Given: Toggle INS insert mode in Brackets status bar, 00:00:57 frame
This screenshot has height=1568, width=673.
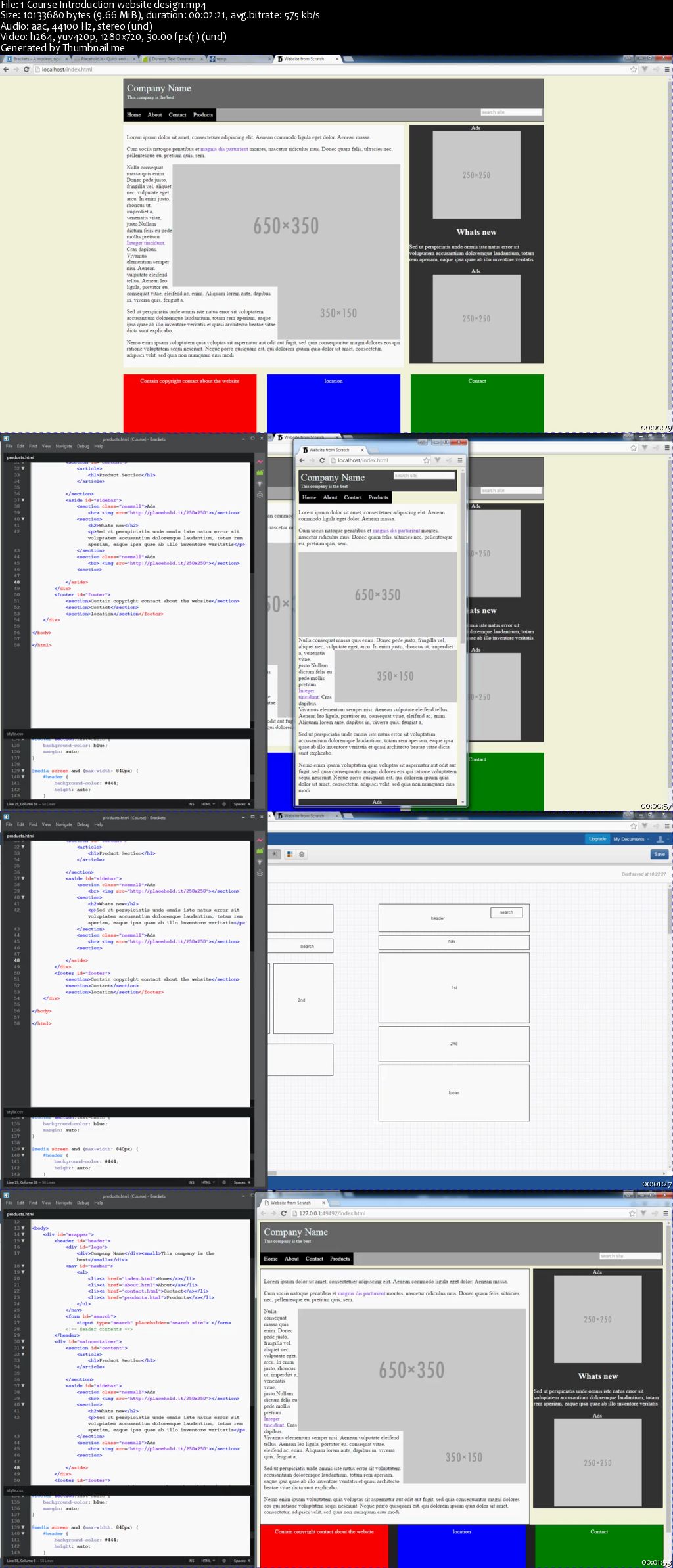Looking at the screenshot, I should coord(191,804).
